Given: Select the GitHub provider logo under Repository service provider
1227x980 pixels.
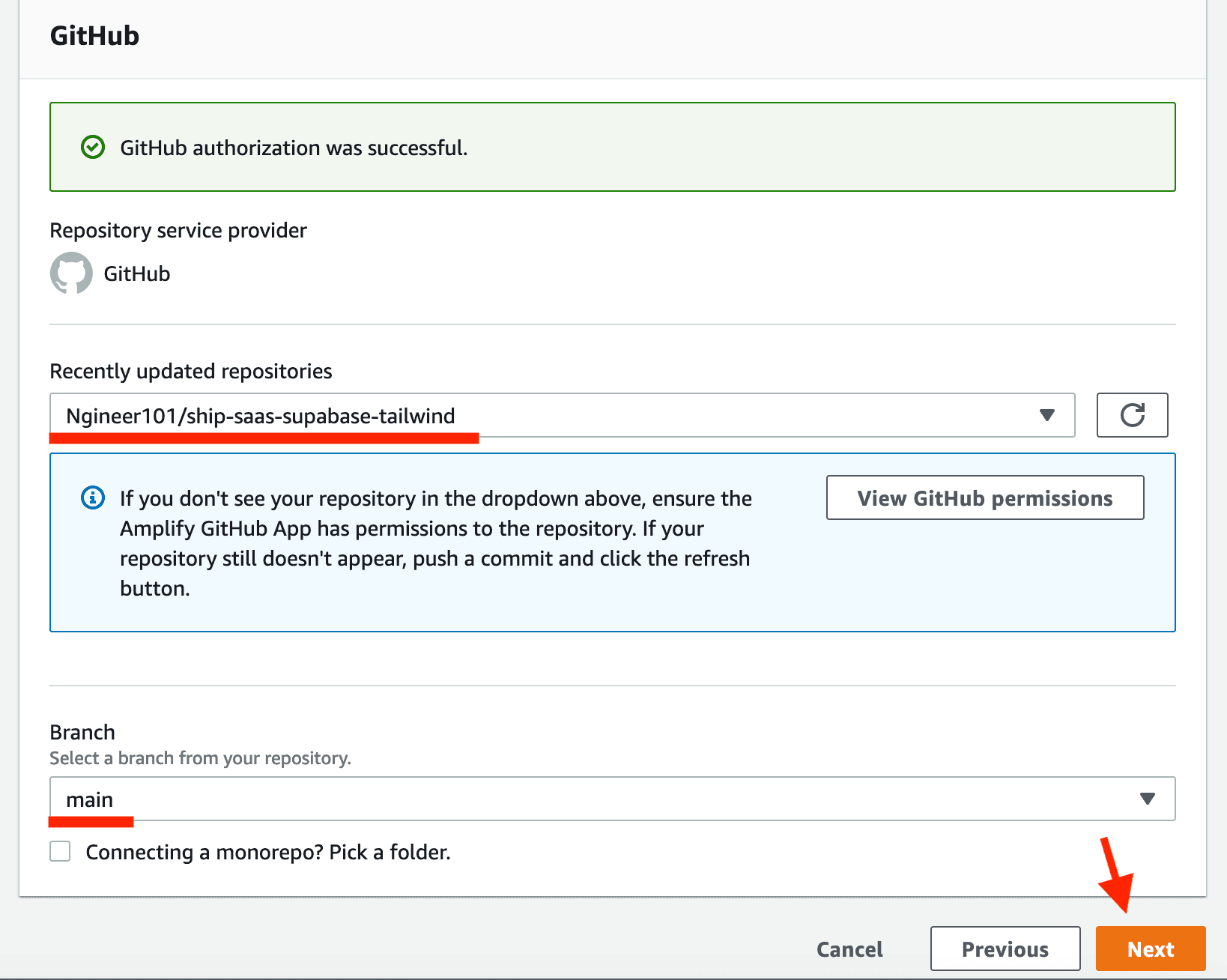Looking at the screenshot, I should (71, 273).
